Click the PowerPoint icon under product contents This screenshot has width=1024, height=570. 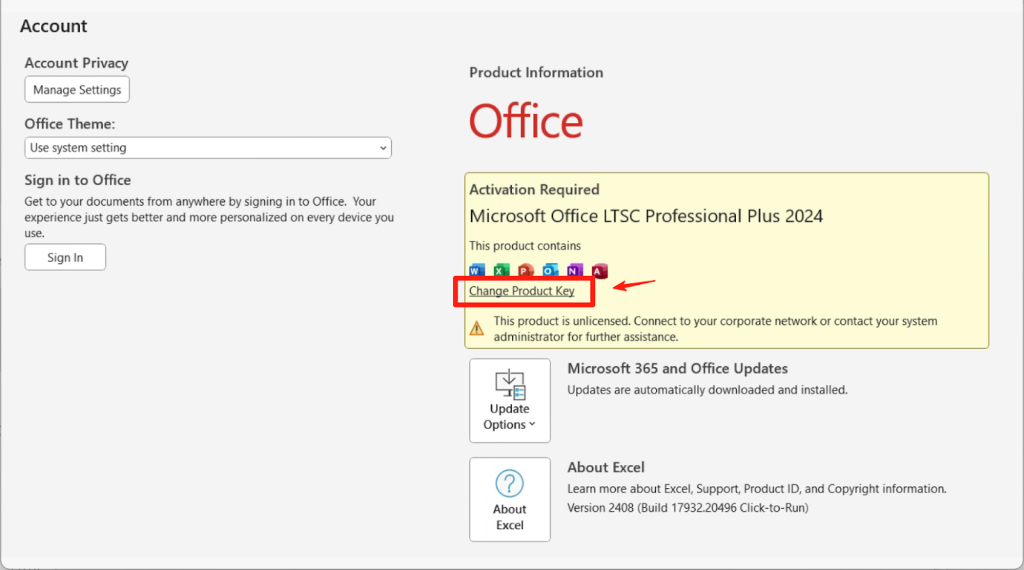[526, 270]
